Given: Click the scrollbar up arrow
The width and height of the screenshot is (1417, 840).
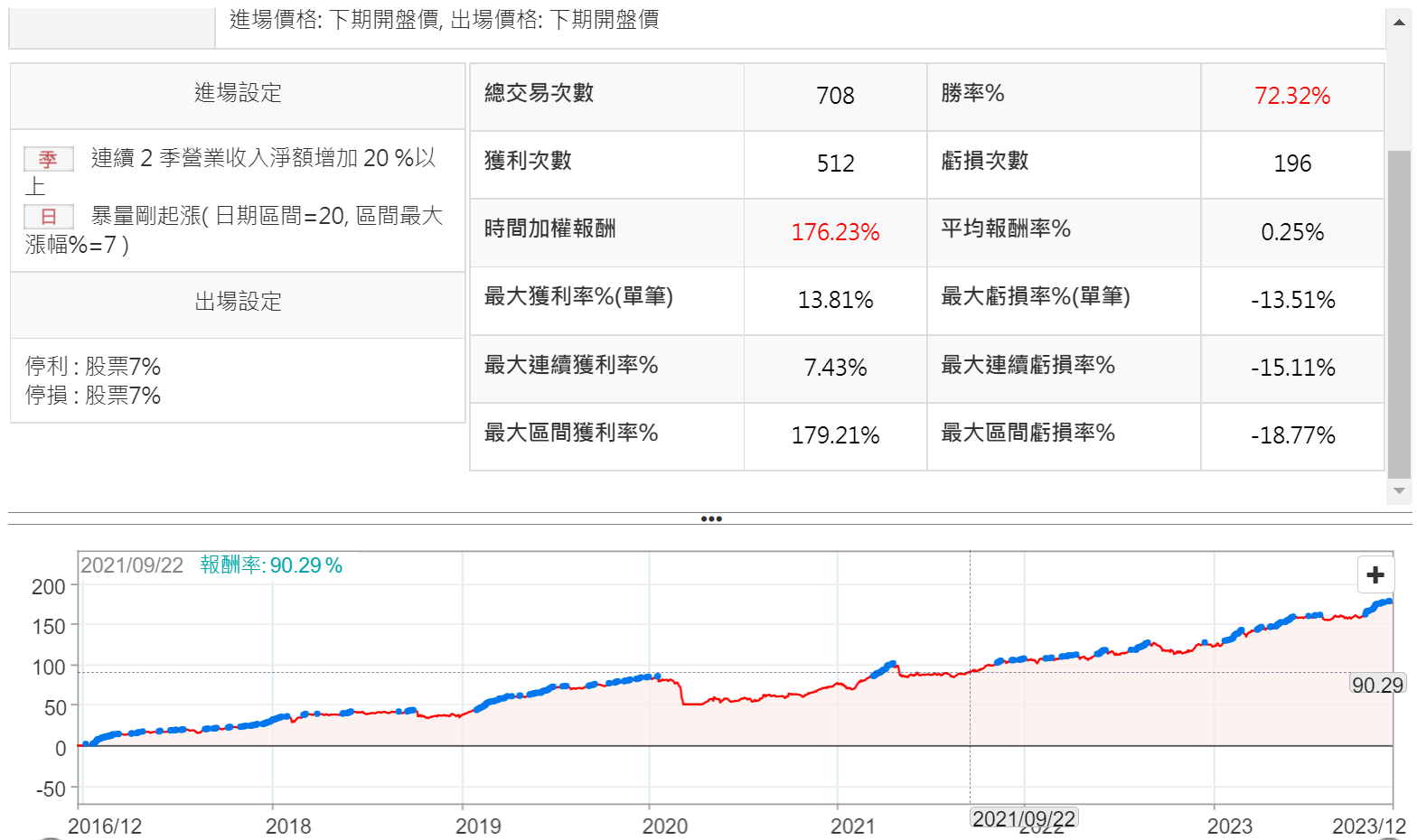Looking at the screenshot, I should (x=1399, y=23).
